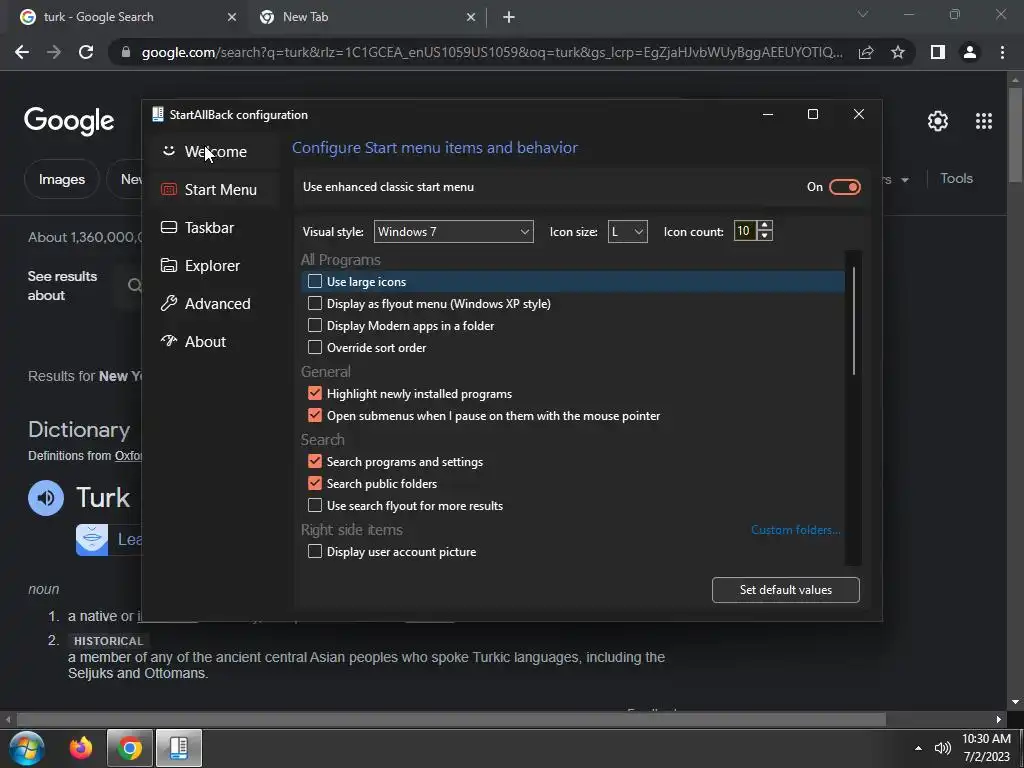Screen dimensions: 1024x768
Task: Click the StartAllBack taskbar icon
Action: coord(178,748)
